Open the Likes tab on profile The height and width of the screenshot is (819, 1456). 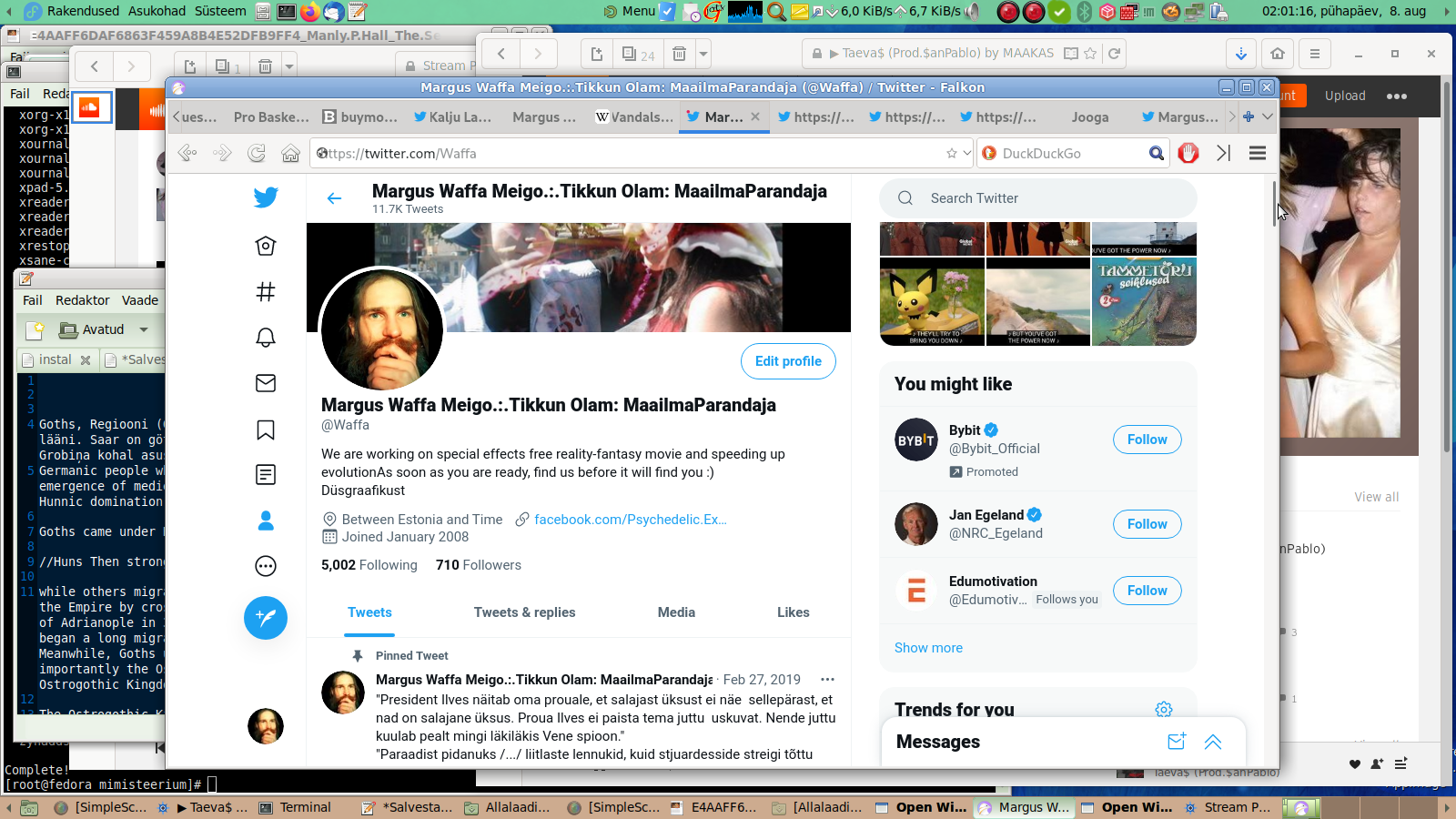point(793,612)
